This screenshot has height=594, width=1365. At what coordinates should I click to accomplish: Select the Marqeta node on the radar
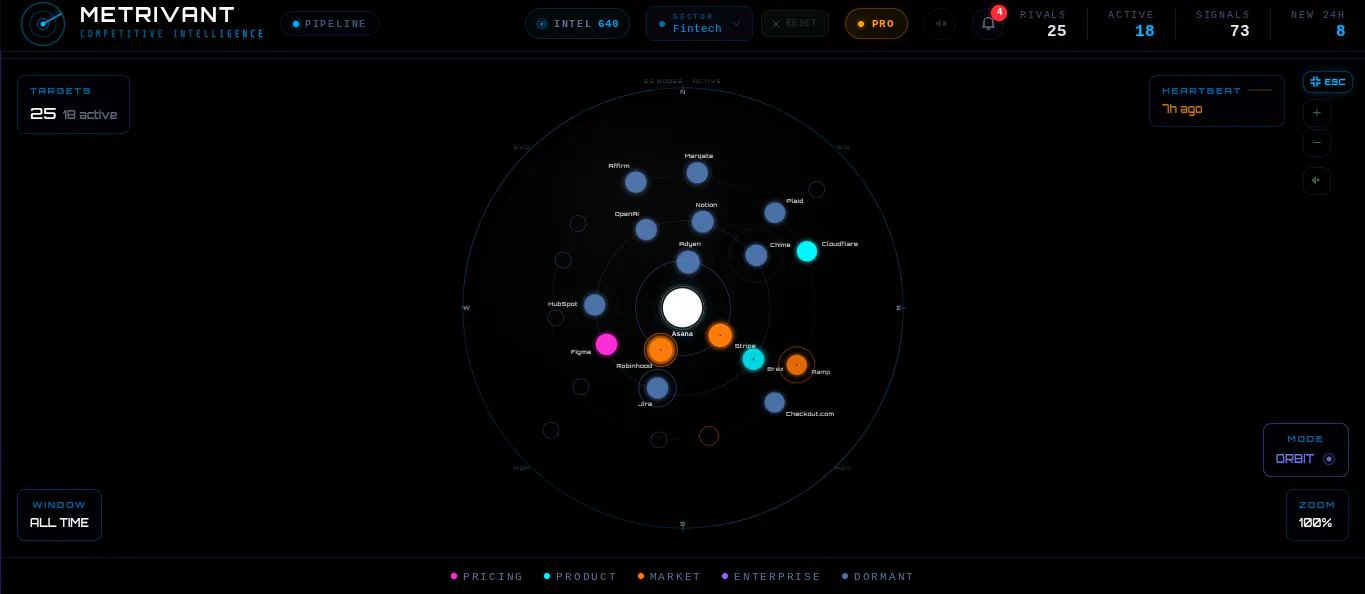point(697,173)
